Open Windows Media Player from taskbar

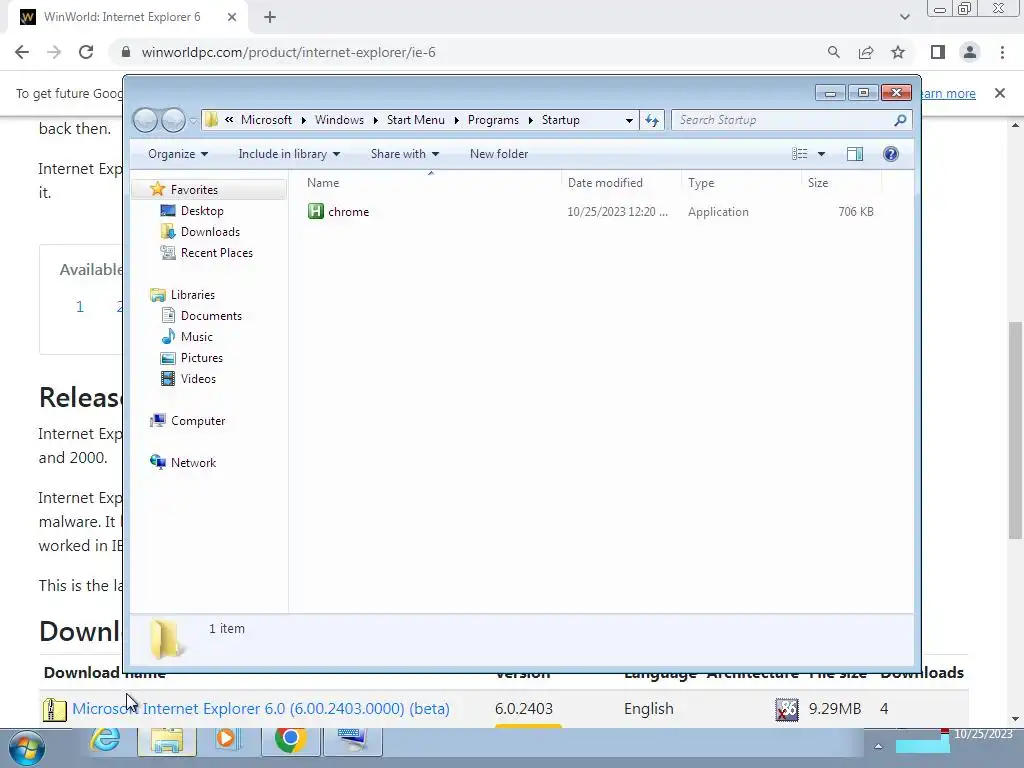pos(227,739)
